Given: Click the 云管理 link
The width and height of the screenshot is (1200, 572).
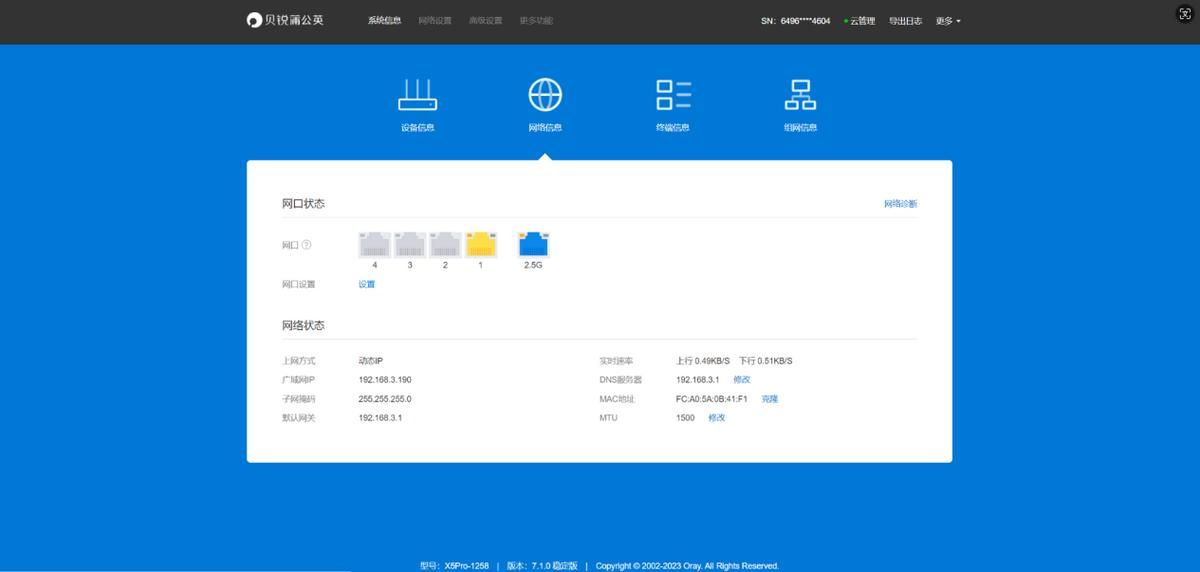Looking at the screenshot, I should (x=859, y=21).
